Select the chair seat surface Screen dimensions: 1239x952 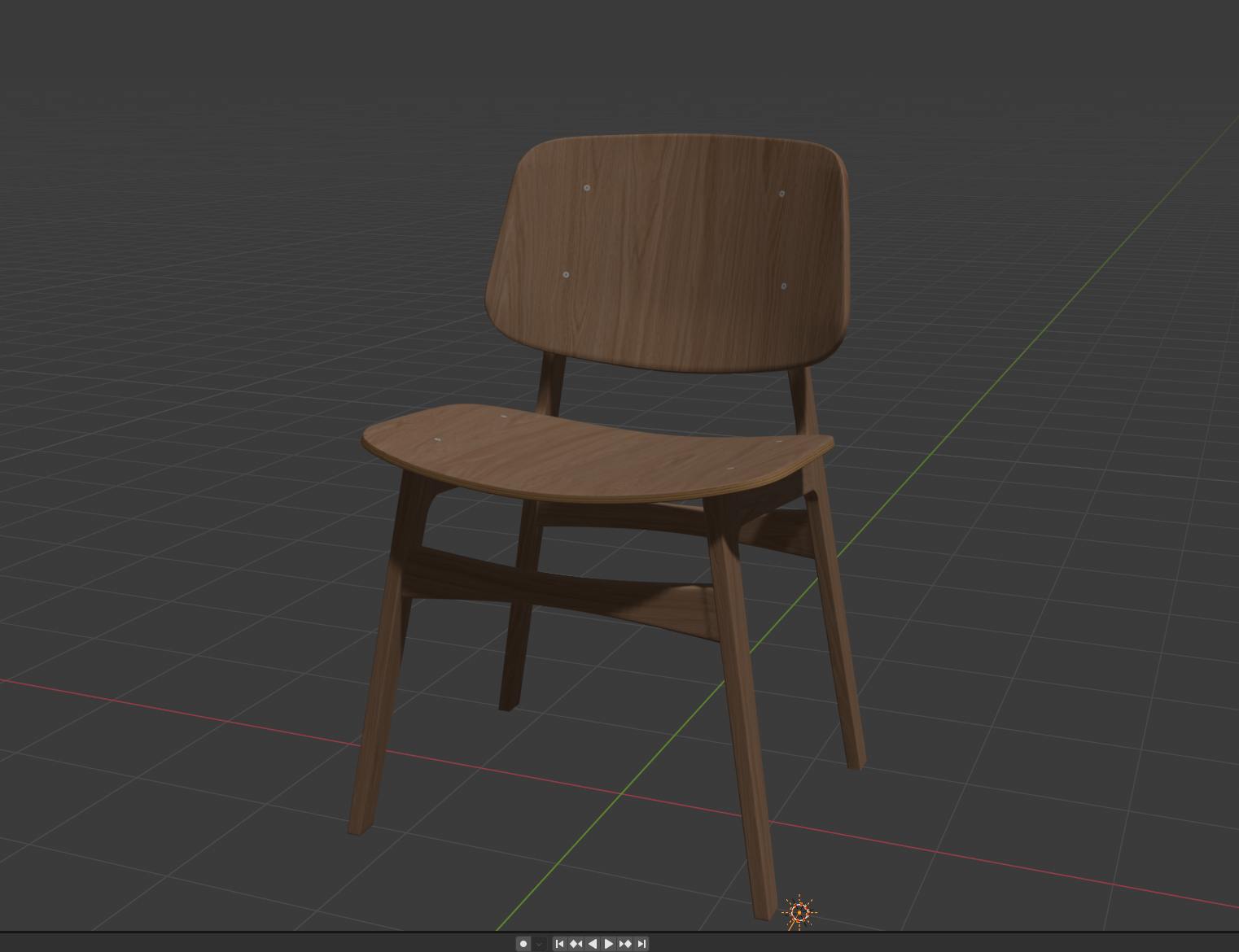click(x=598, y=453)
